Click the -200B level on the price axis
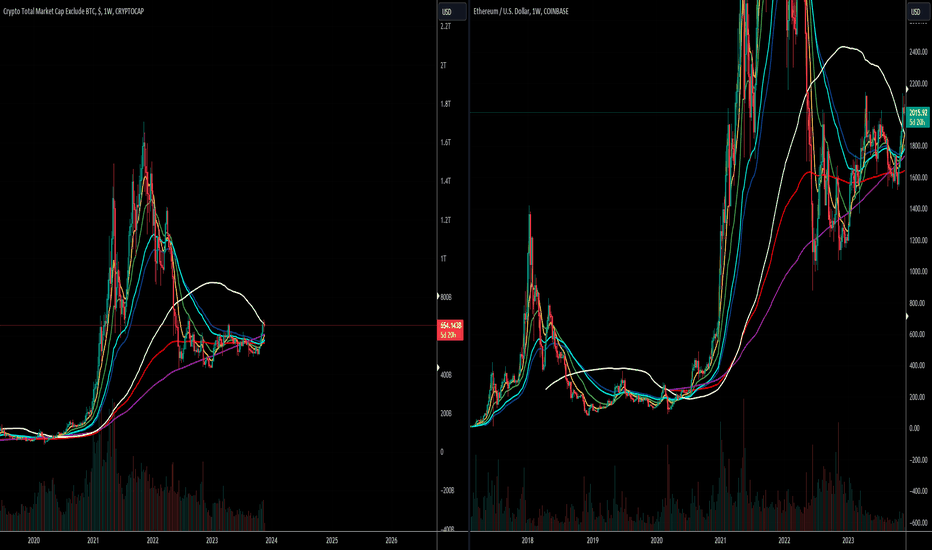The width and height of the screenshot is (932, 550). (446, 491)
